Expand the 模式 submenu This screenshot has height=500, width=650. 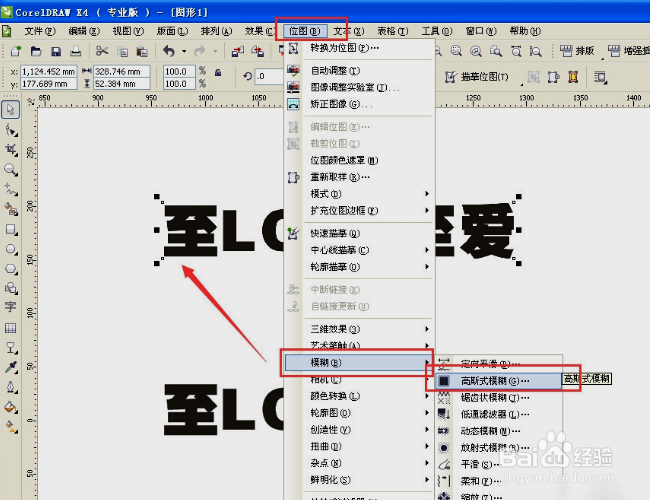coord(369,194)
